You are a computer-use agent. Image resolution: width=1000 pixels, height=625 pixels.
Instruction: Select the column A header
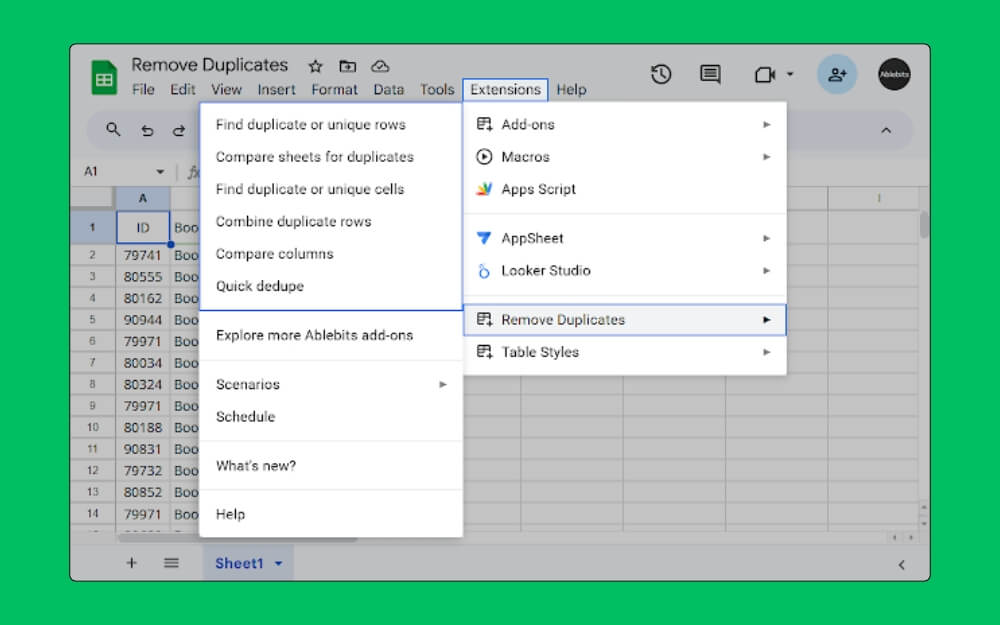pos(143,198)
